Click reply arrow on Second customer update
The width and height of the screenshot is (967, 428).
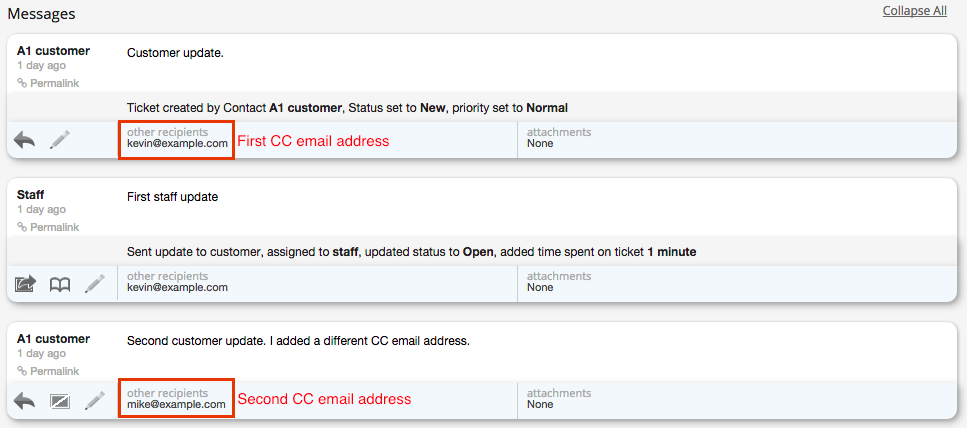(25, 401)
